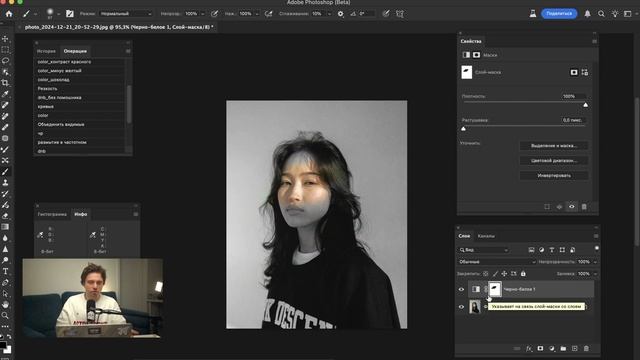Toggle lock transparent pixels

[486, 274]
